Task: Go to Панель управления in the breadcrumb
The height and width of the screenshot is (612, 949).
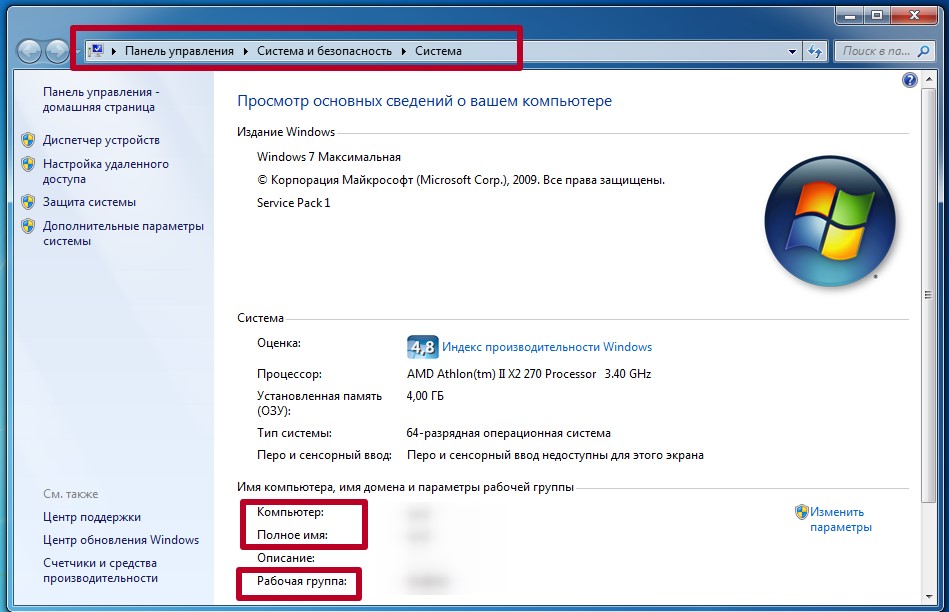Action: point(179,51)
